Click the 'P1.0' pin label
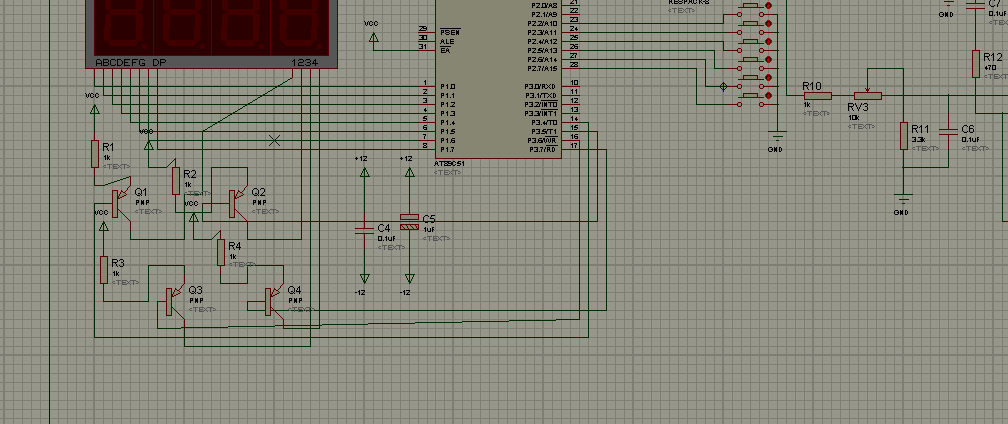The width and height of the screenshot is (1008, 424). tap(448, 87)
